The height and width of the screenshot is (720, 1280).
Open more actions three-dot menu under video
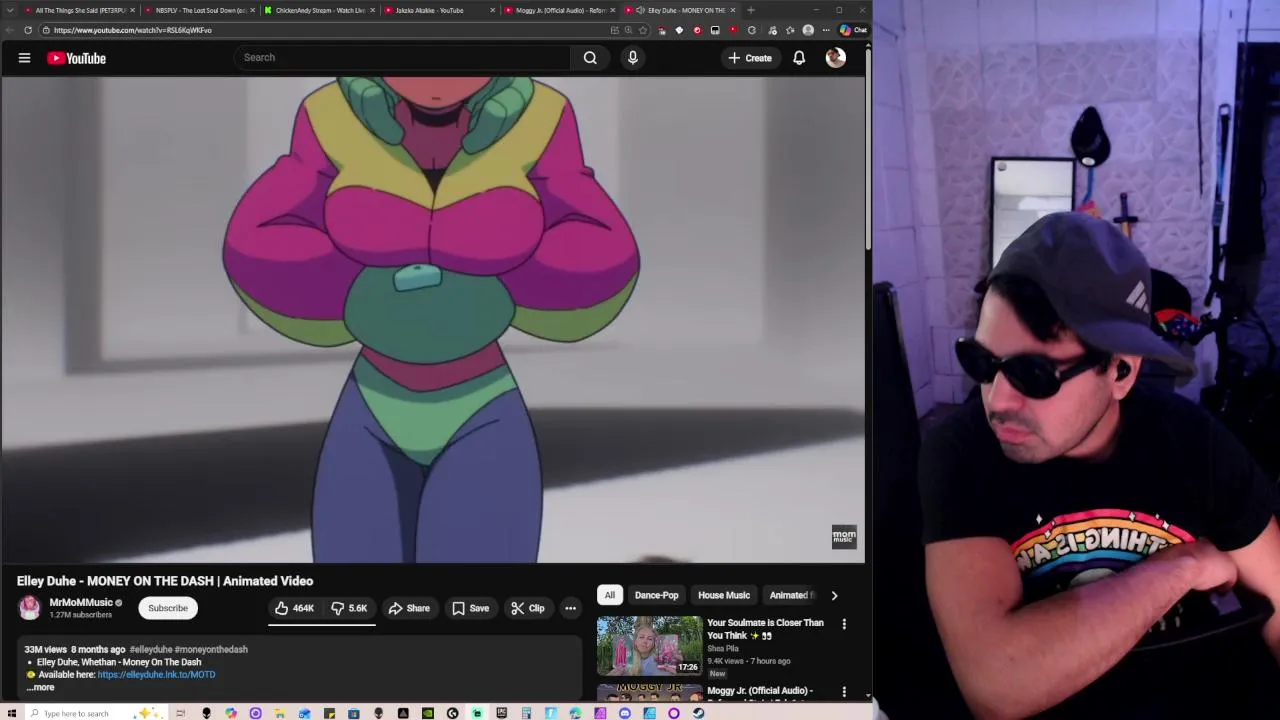point(570,608)
